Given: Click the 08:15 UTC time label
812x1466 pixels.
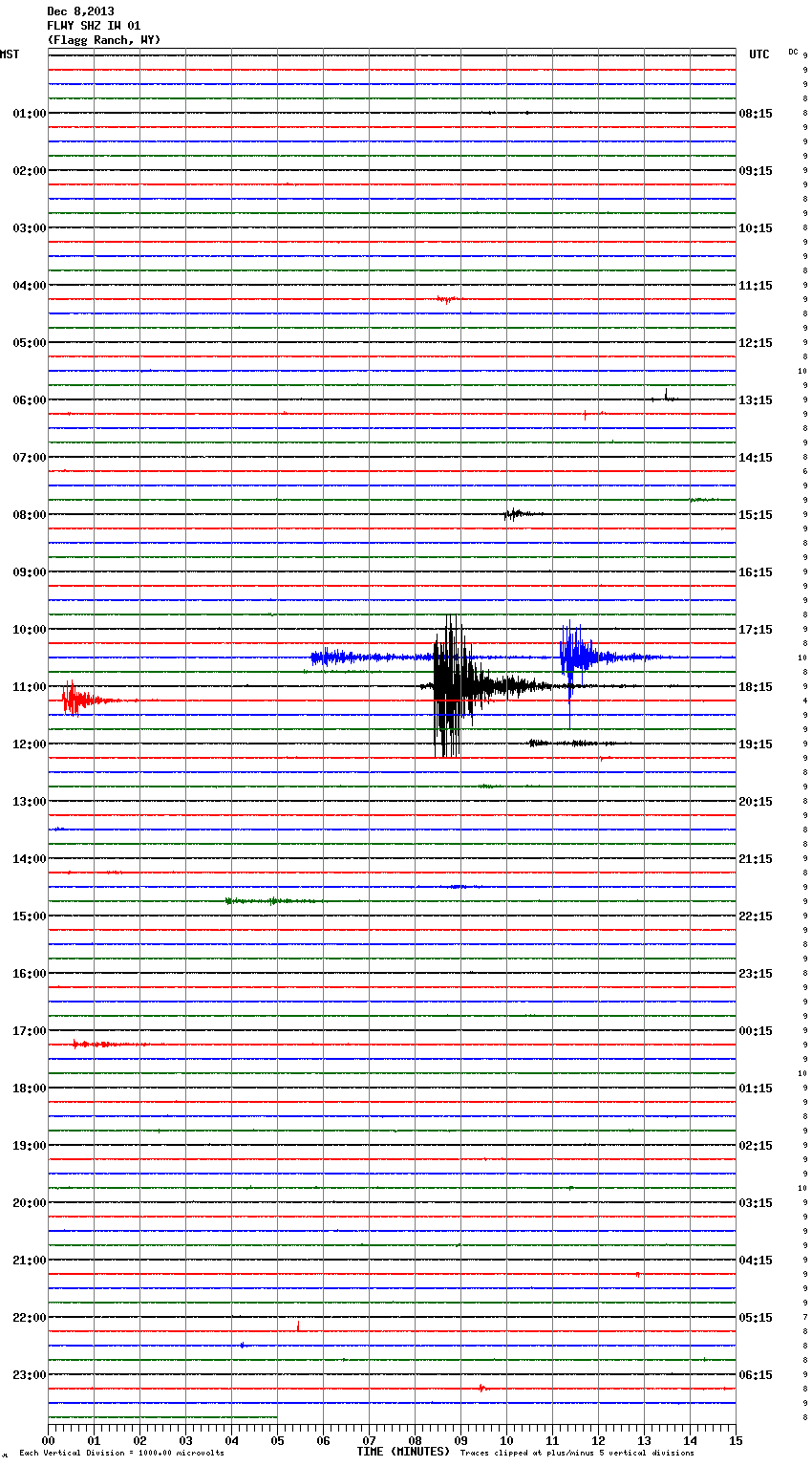Looking at the screenshot, I should click(756, 114).
